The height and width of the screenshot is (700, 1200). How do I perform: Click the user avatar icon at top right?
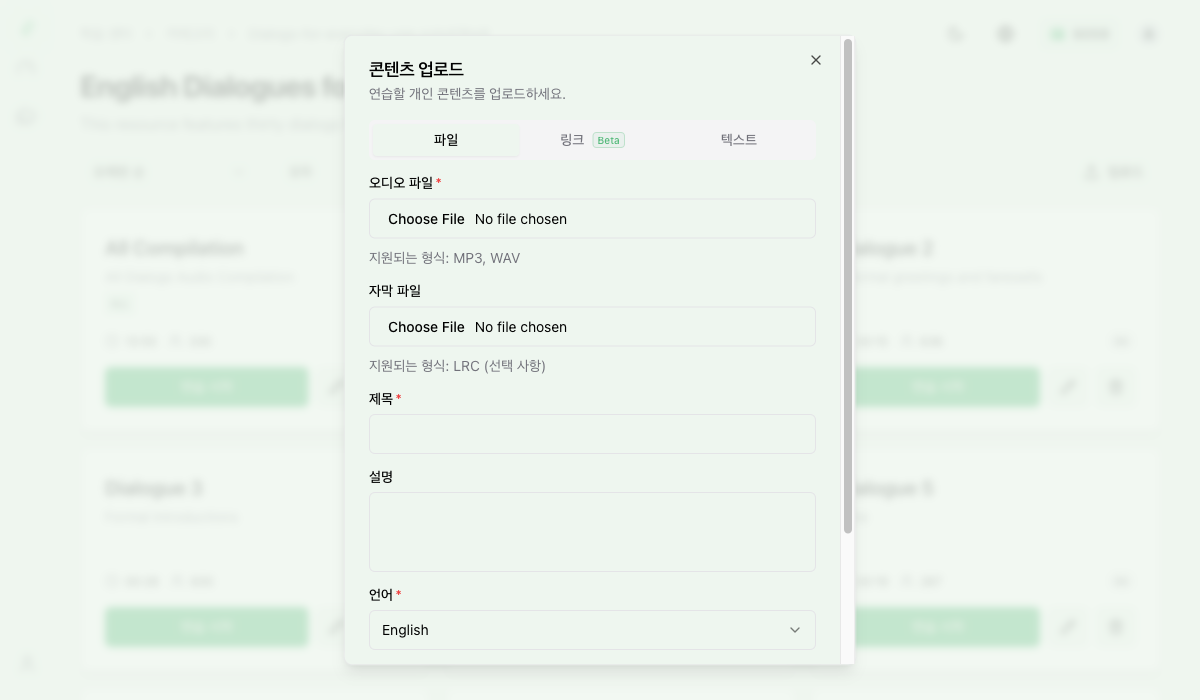click(x=1147, y=33)
